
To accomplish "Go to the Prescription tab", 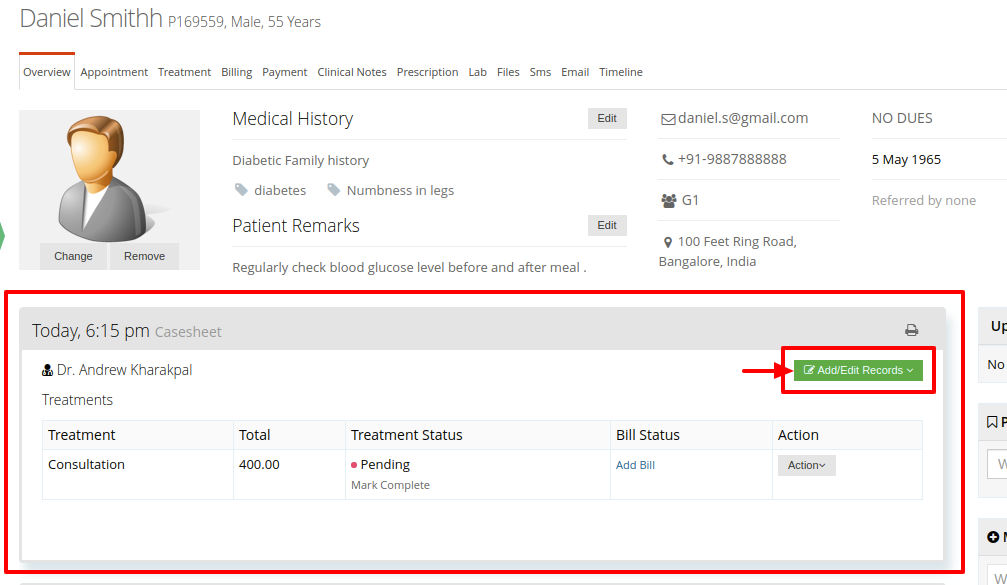I will 427,72.
